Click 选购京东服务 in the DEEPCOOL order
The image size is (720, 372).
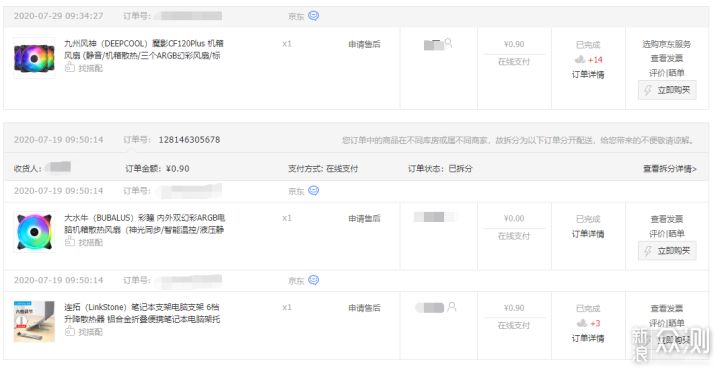coord(667,44)
